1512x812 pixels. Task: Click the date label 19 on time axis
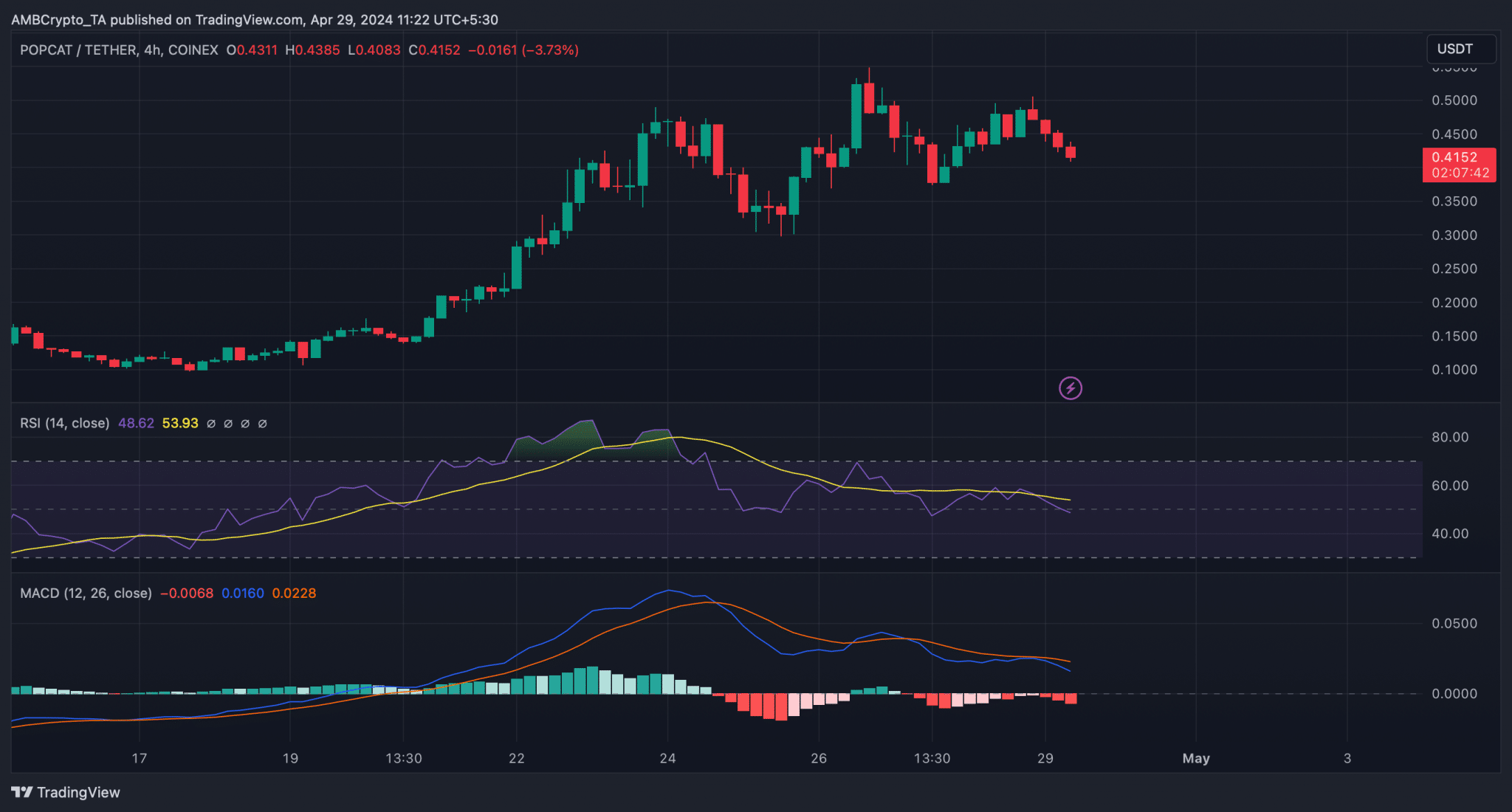290,758
